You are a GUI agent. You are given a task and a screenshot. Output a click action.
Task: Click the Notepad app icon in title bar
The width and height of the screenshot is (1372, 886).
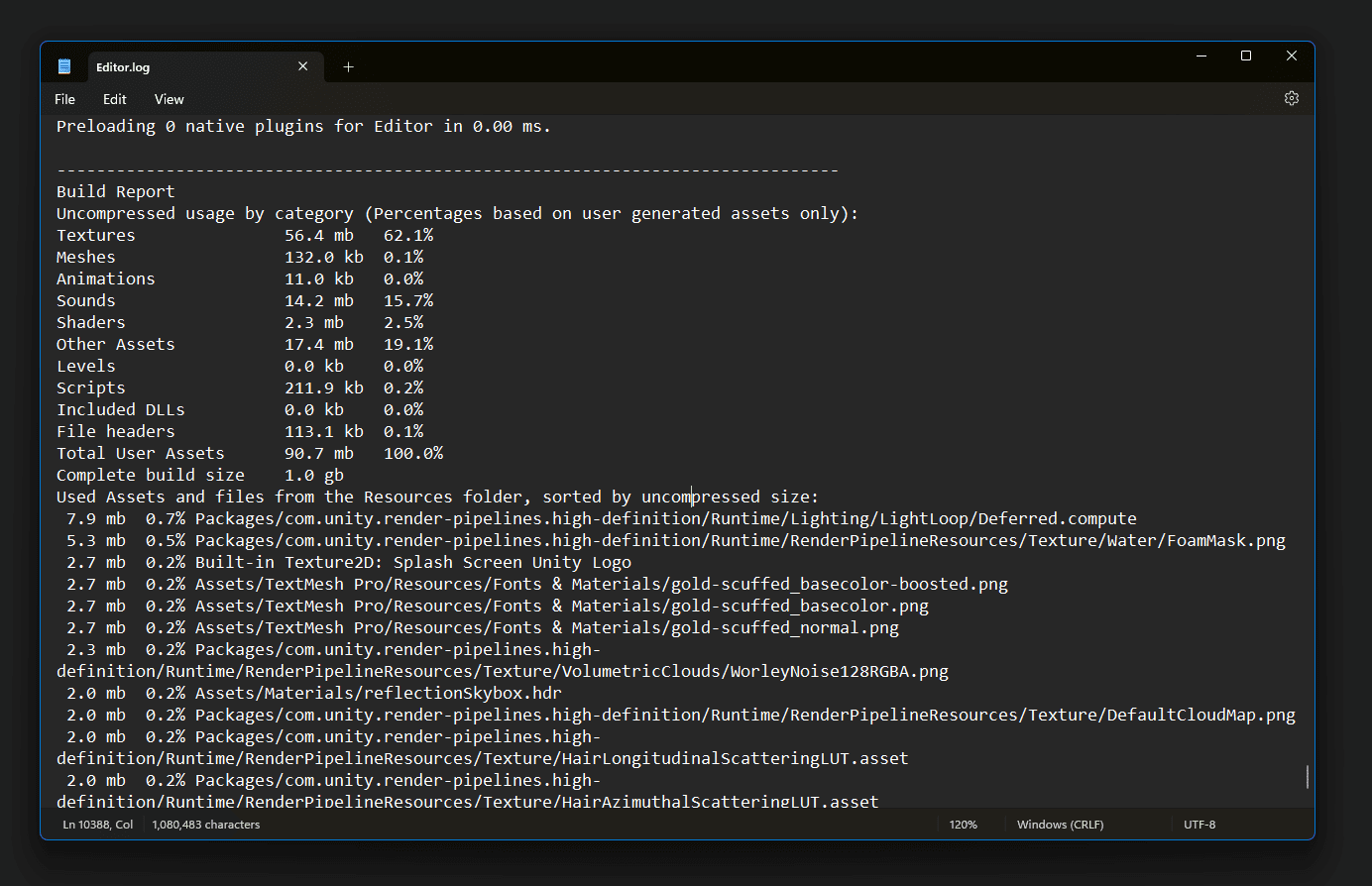(x=64, y=66)
